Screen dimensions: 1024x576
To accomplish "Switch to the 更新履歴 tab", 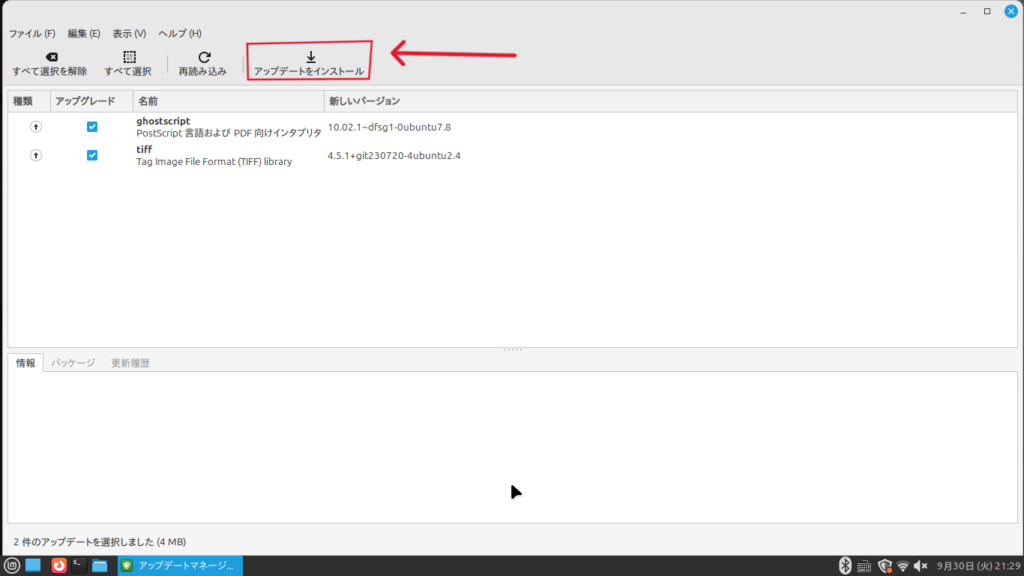I will click(x=130, y=363).
